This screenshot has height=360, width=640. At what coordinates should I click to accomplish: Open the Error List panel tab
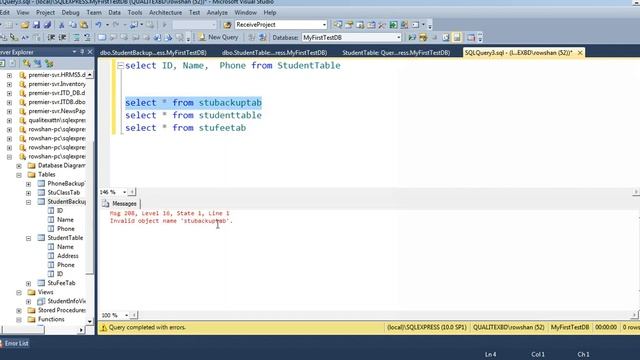point(15,343)
